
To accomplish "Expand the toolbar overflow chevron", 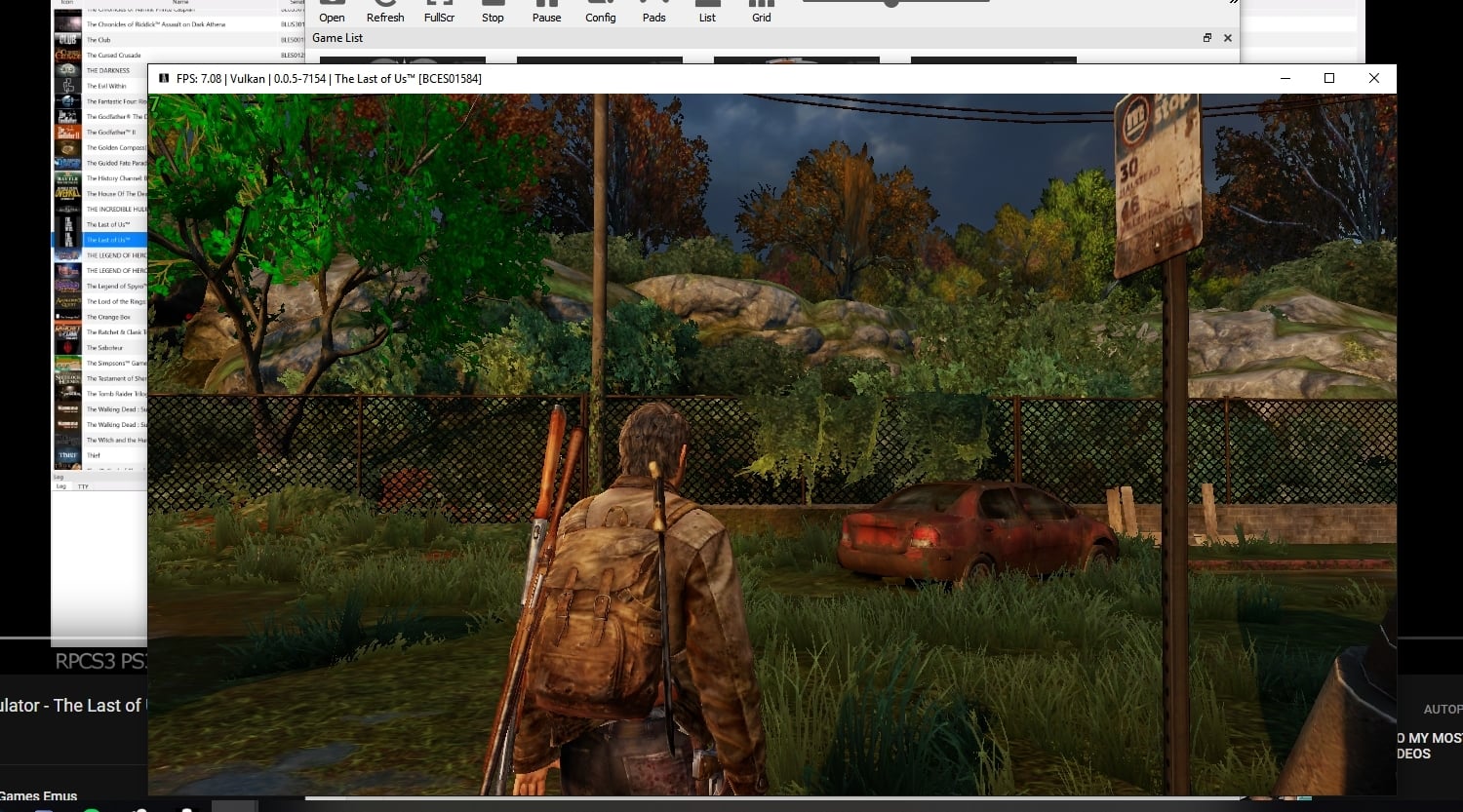I will tap(1233, 3).
